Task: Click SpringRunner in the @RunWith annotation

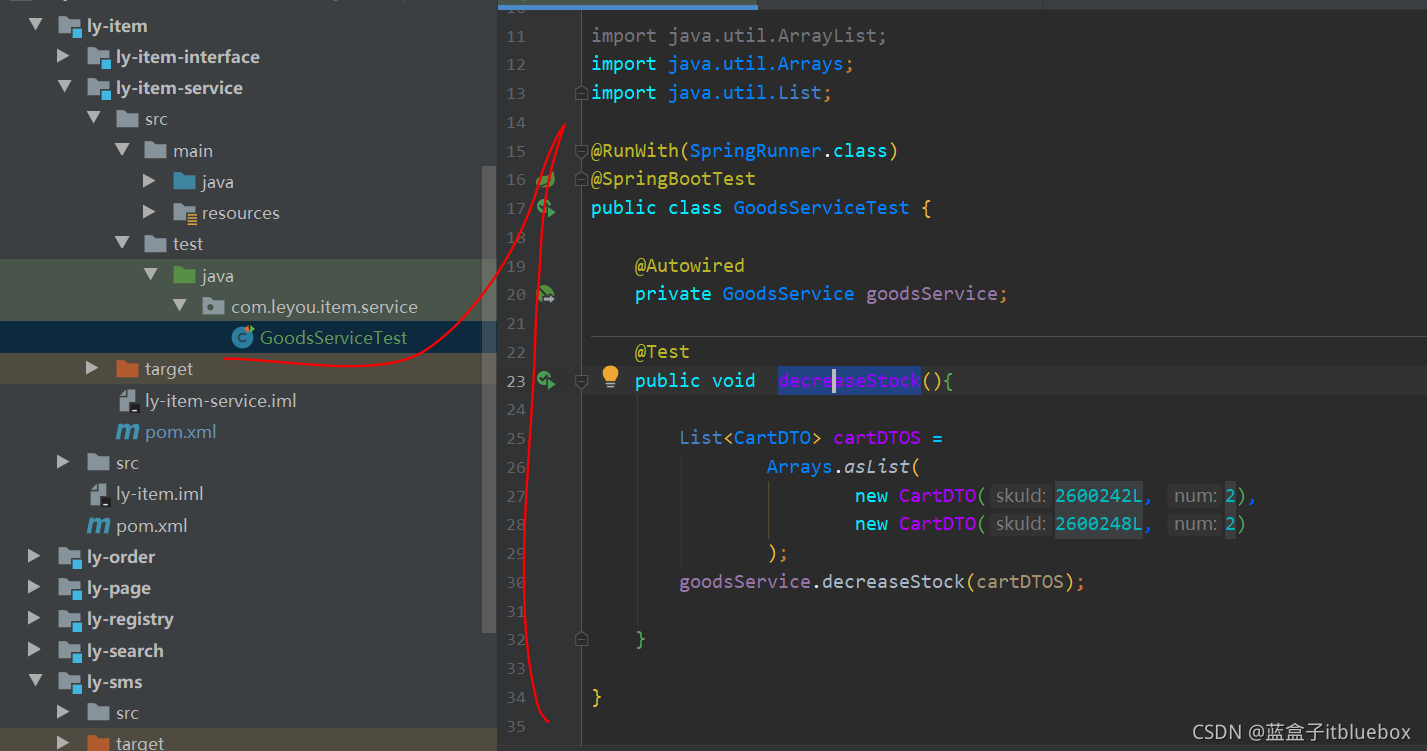Action: tap(756, 151)
